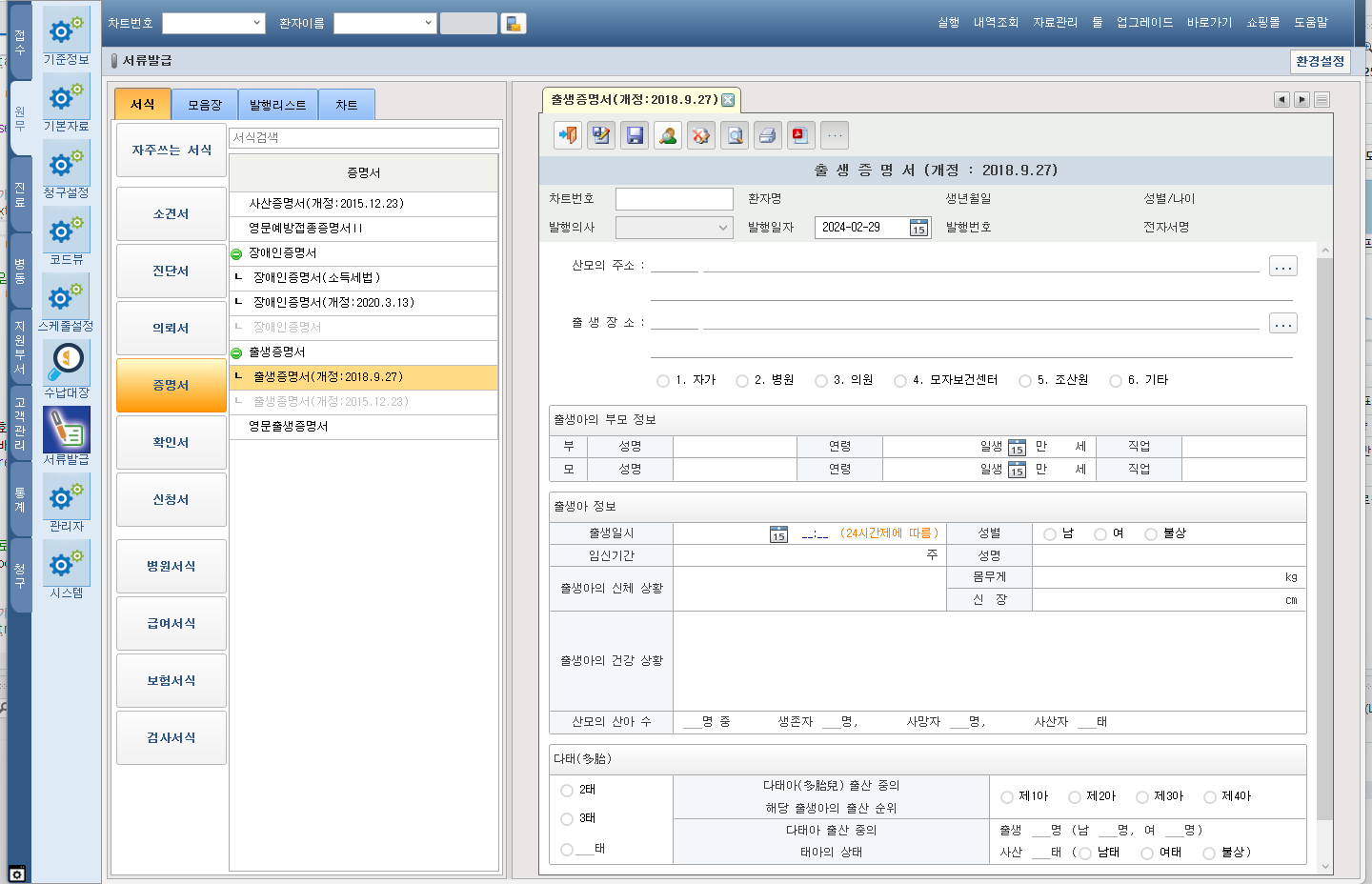Image resolution: width=1372 pixels, height=884 pixels.
Task: Click the patient search toolbar icon
Action: [x=668, y=135]
